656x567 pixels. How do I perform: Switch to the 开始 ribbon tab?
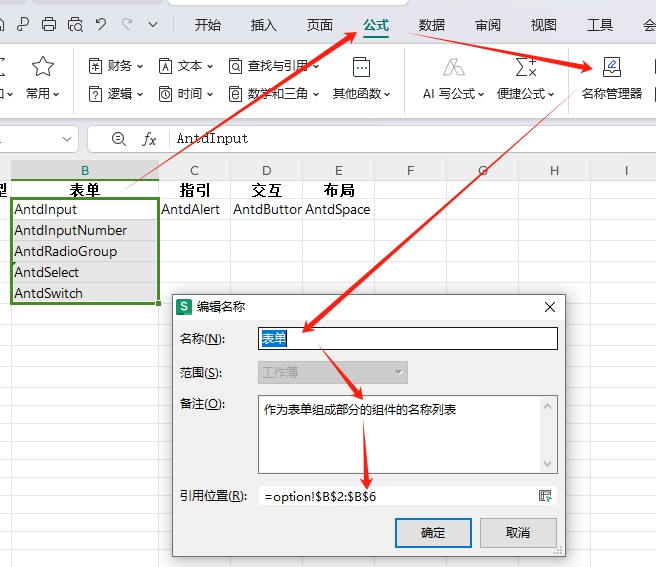208,25
